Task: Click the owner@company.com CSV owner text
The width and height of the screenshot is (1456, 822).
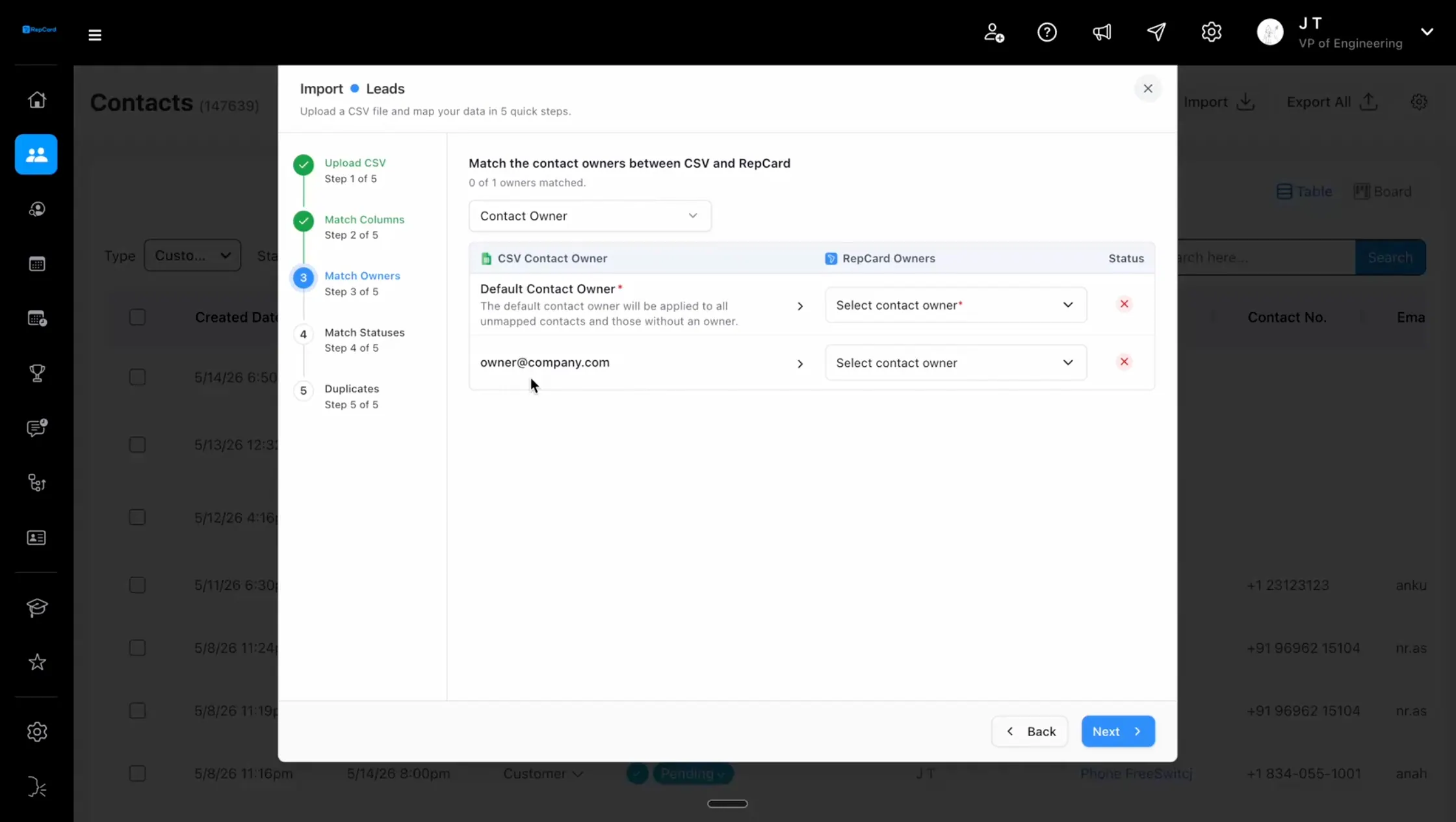Action: 545,363
